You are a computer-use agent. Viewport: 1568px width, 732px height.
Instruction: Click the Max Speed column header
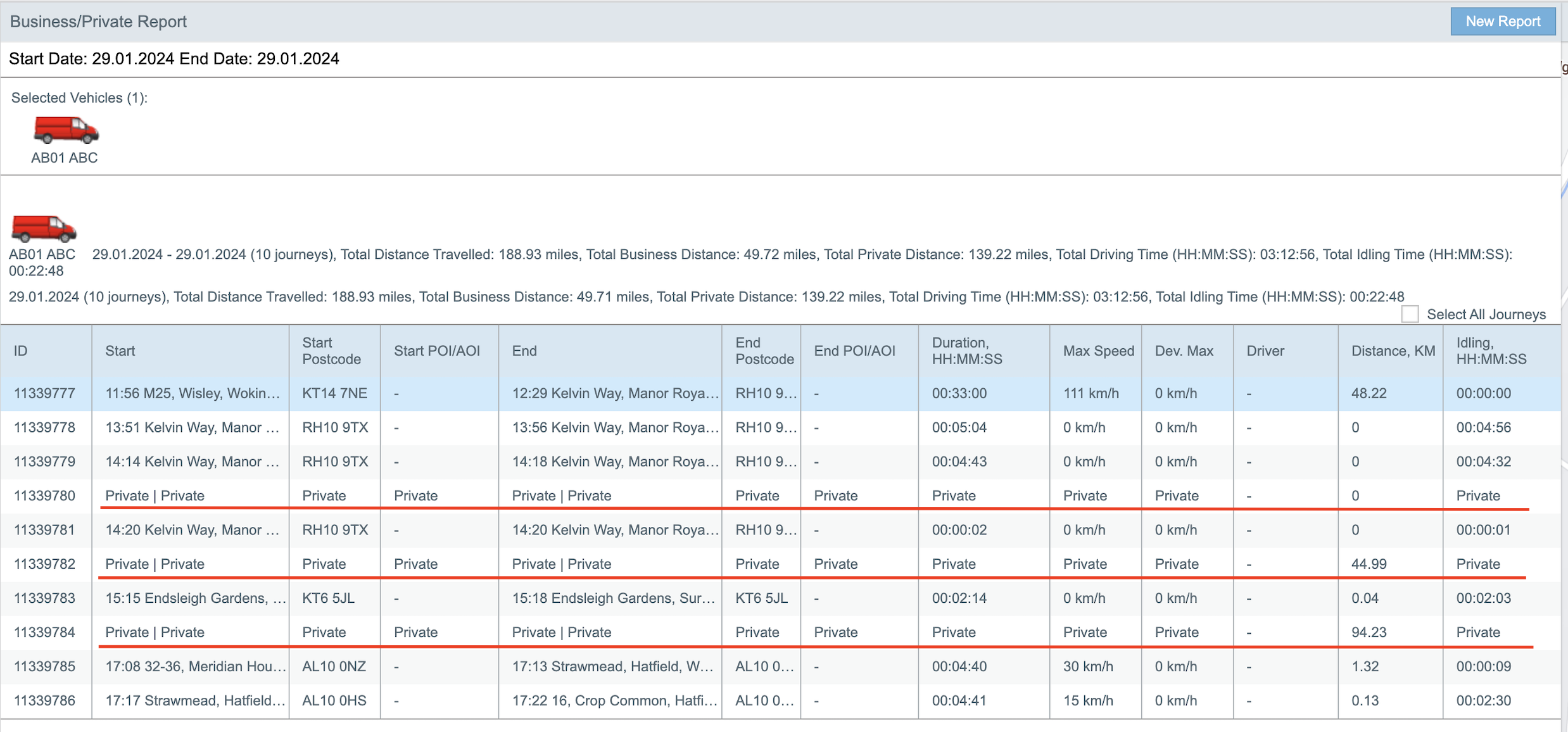point(1098,351)
